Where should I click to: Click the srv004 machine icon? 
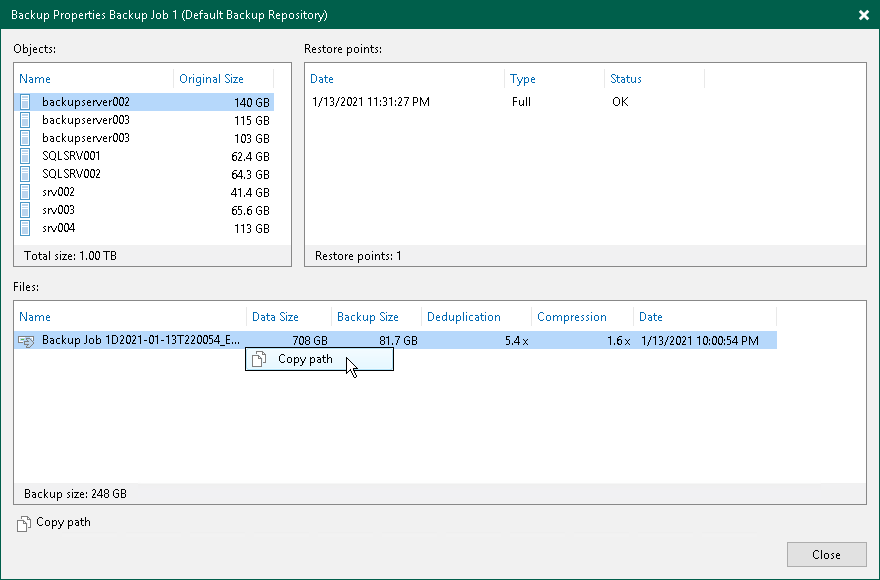coord(24,228)
